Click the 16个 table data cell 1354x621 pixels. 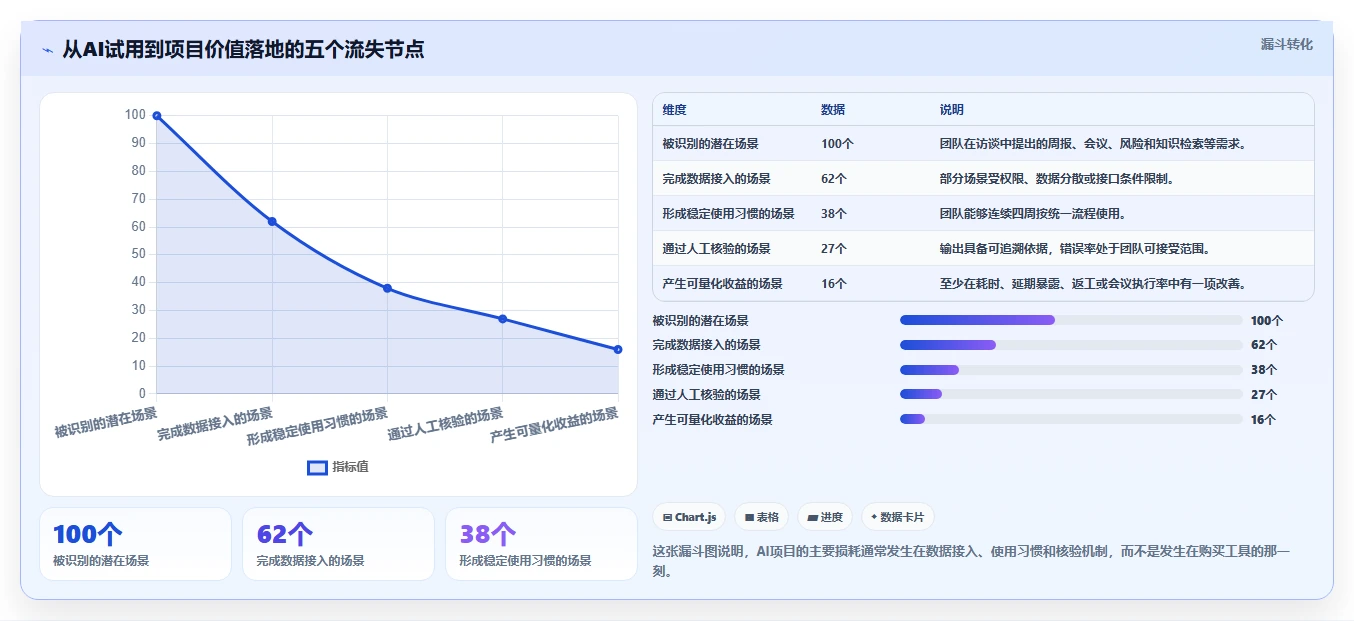click(834, 284)
